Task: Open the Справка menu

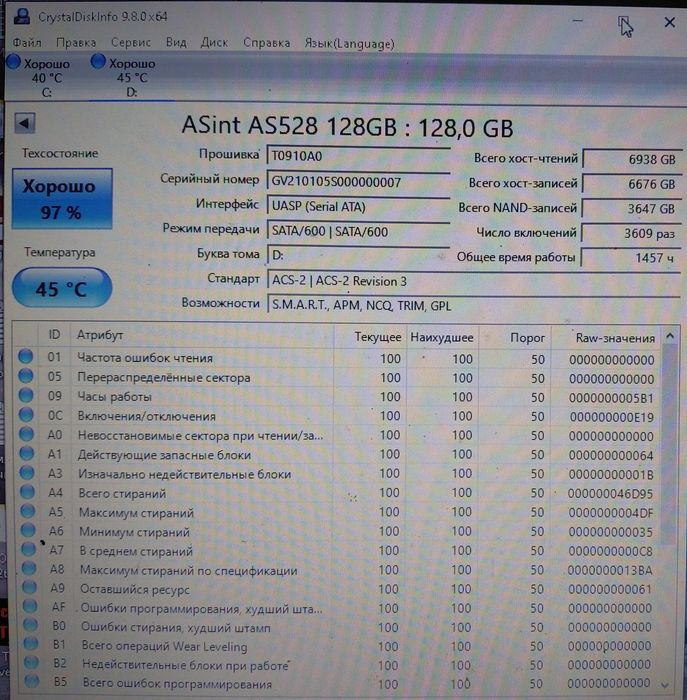Action: (x=266, y=43)
